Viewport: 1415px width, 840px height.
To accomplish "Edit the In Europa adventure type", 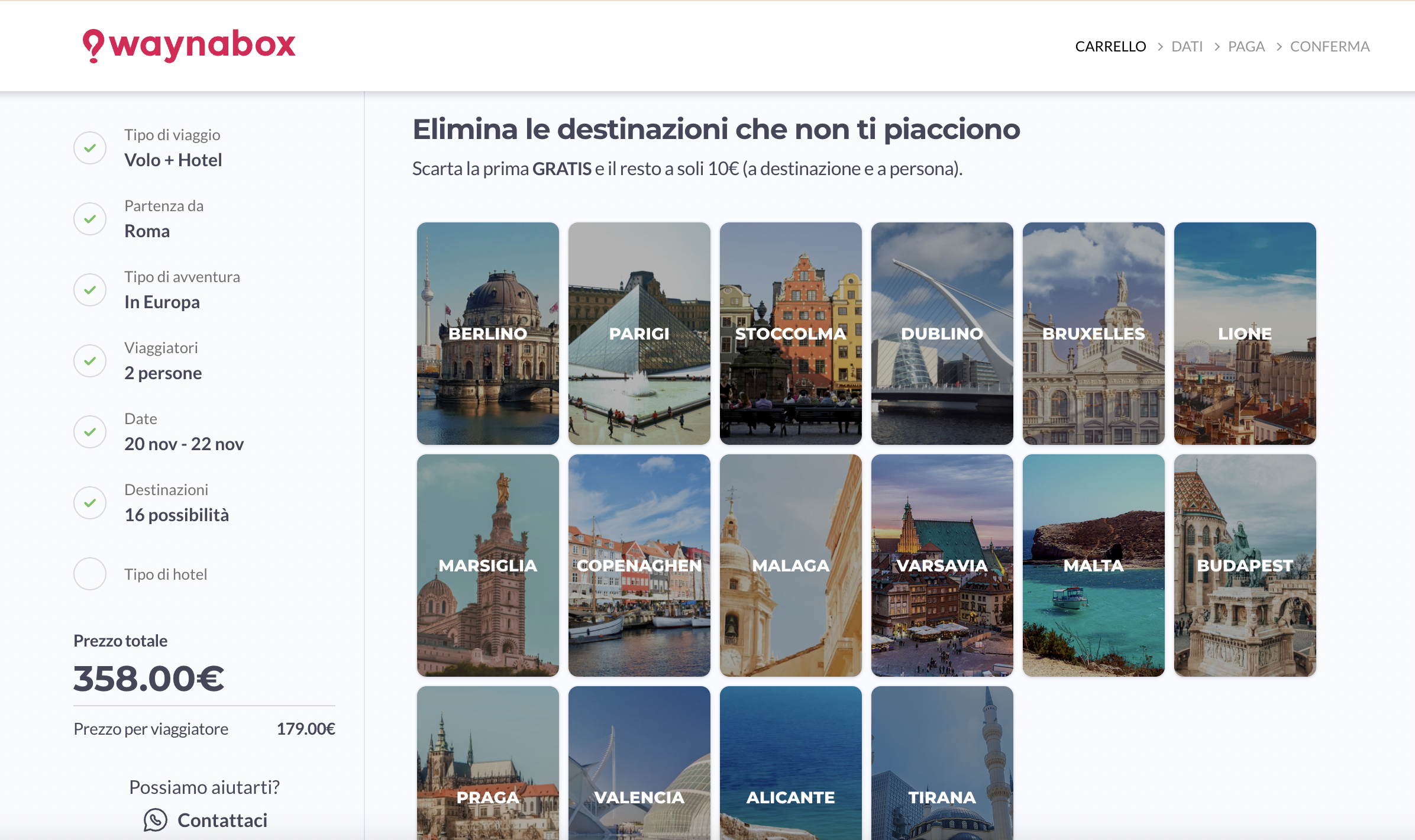I will pyautogui.click(x=162, y=302).
